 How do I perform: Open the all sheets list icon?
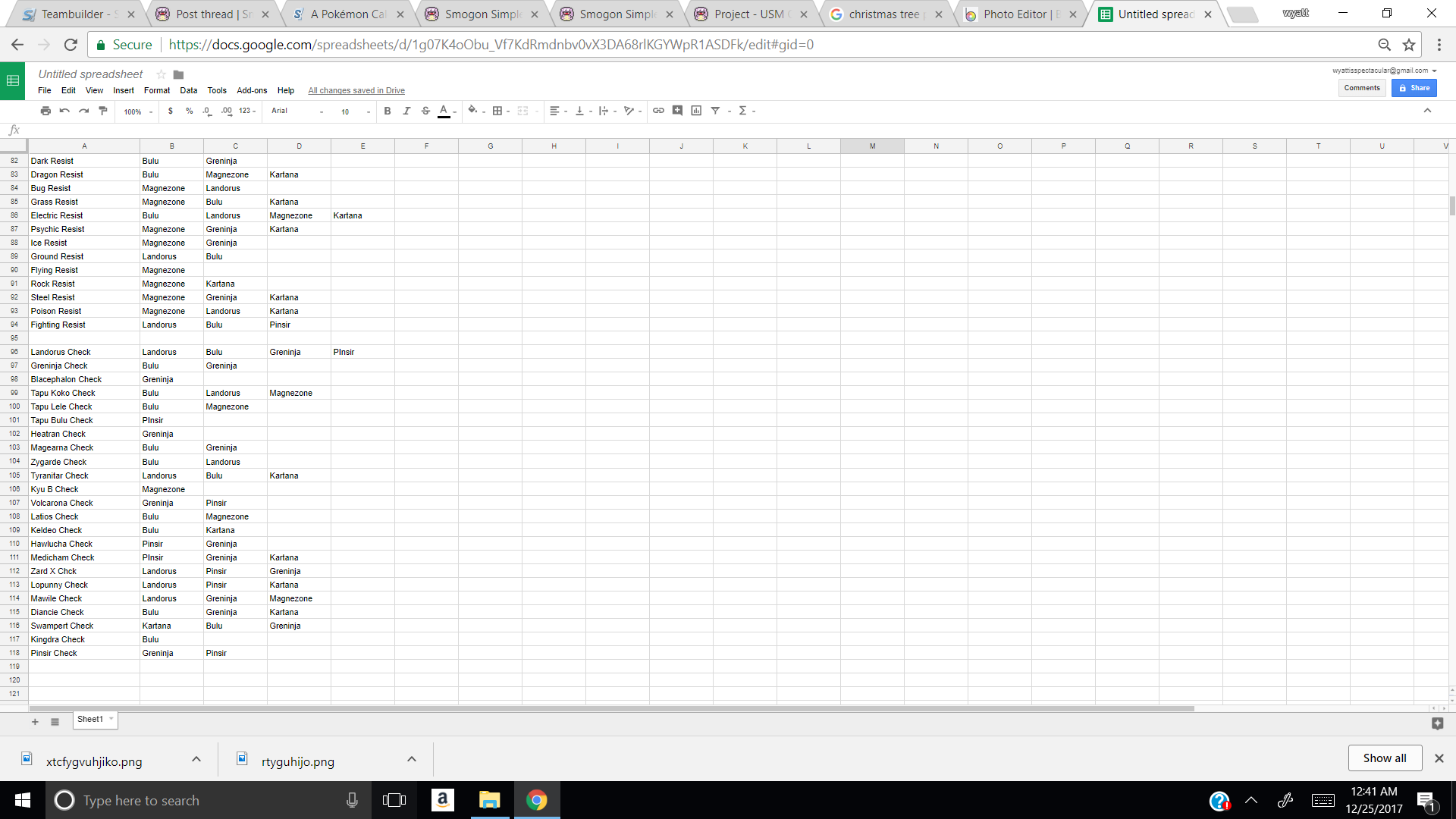coord(55,722)
